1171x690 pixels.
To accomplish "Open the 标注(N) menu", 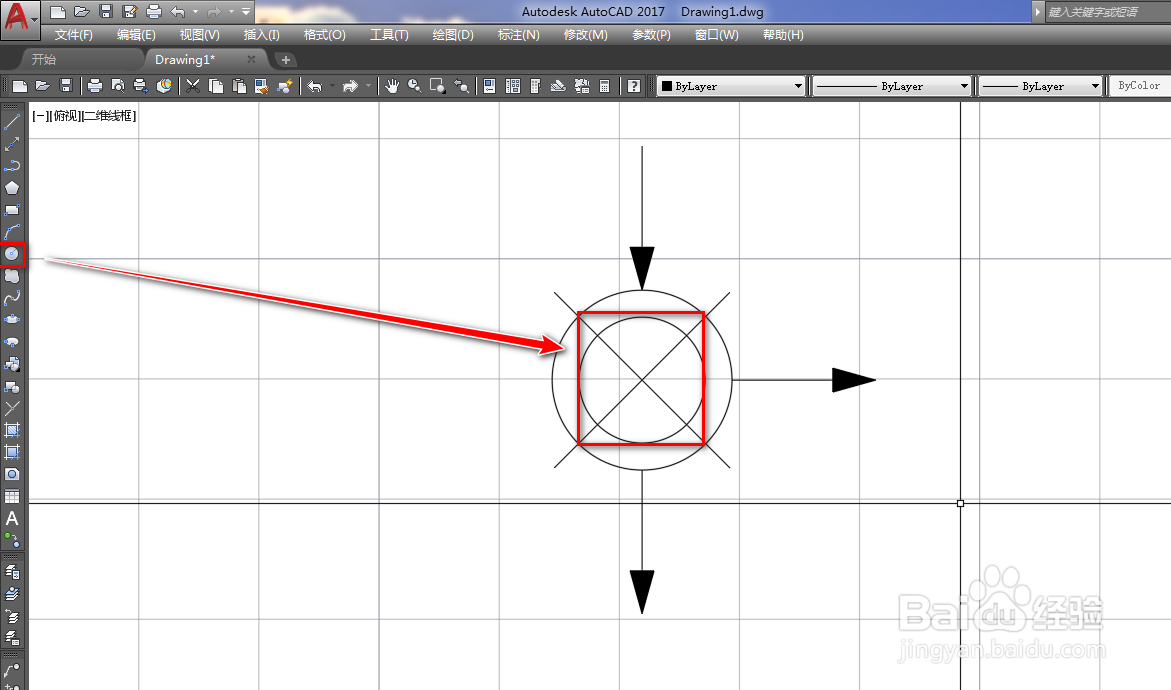I will coord(518,34).
